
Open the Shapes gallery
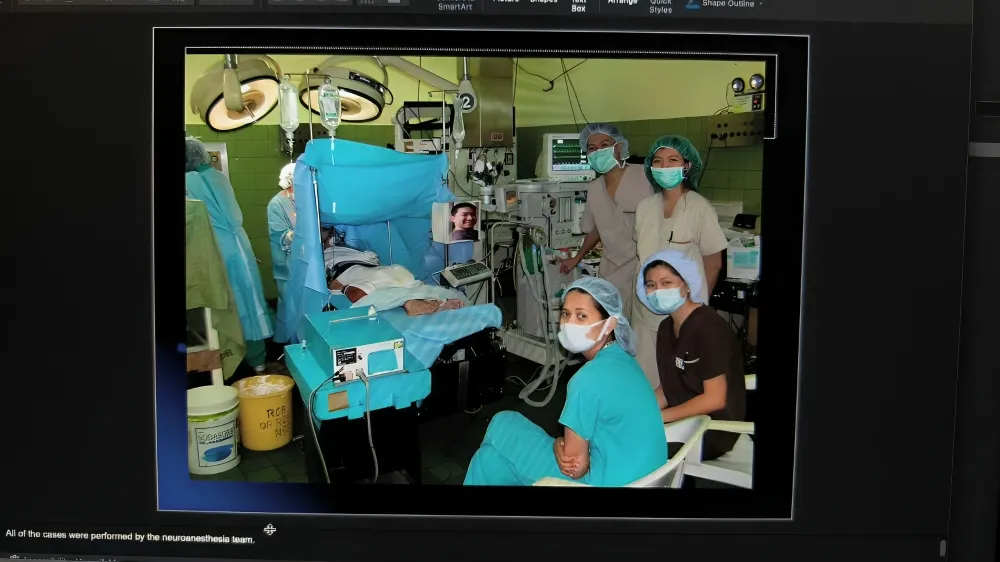pos(543,2)
